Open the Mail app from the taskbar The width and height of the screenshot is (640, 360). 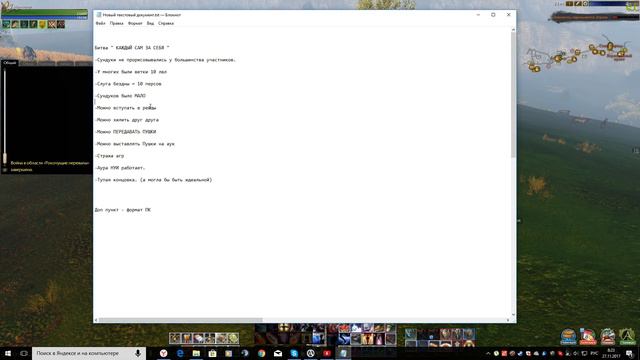(x=278, y=353)
